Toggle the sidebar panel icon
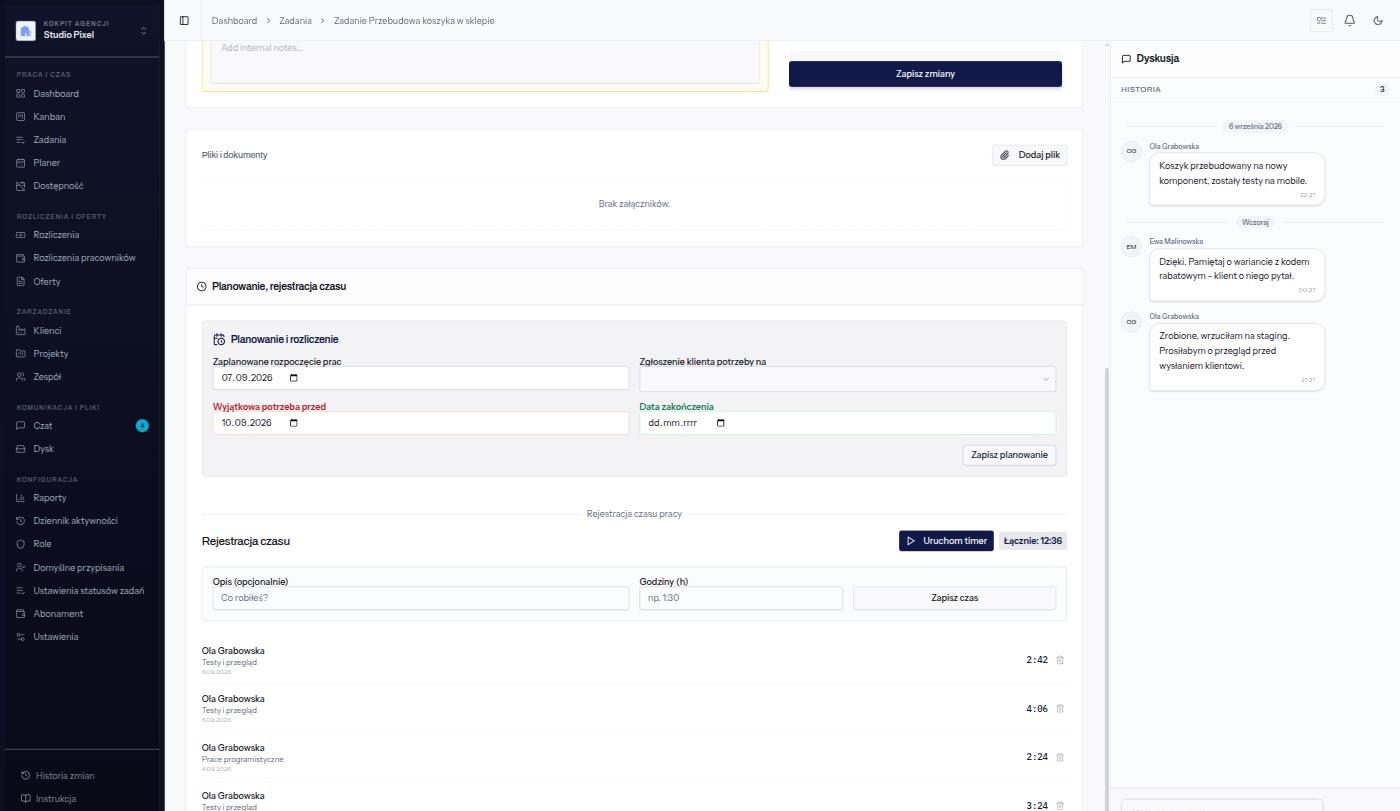1400x811 pixels. pos(184,20)
